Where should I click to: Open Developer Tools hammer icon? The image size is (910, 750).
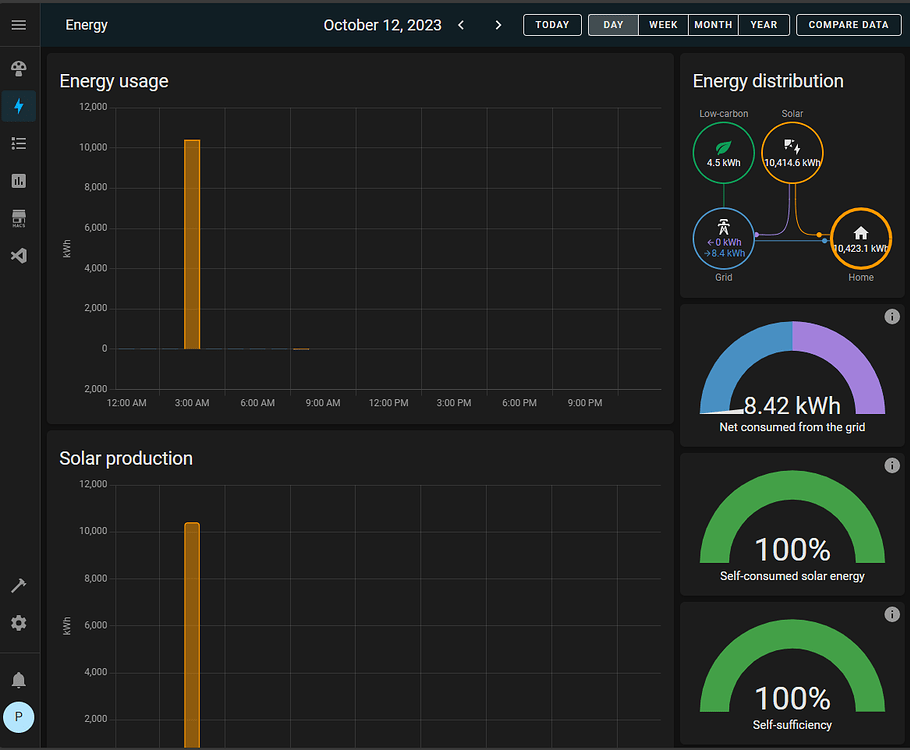point(19,586)
